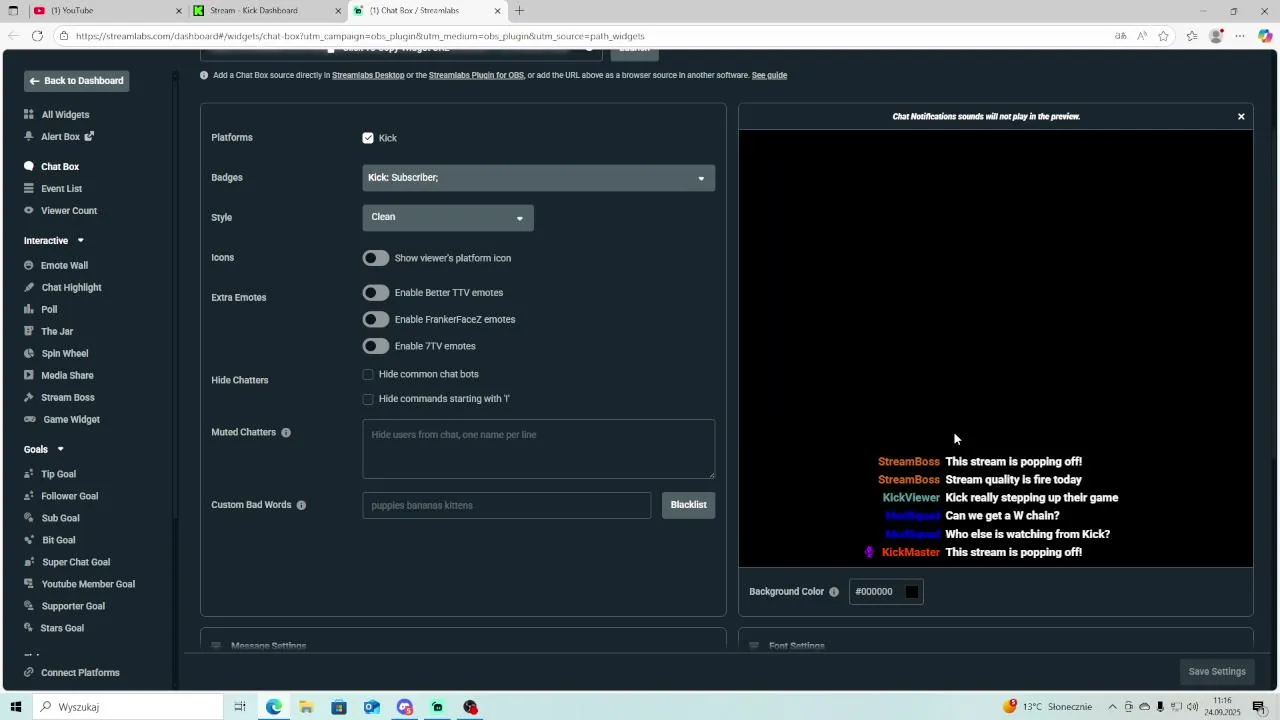Open Outlook from taskbar
1280x720 pixels.
(372, 707)
